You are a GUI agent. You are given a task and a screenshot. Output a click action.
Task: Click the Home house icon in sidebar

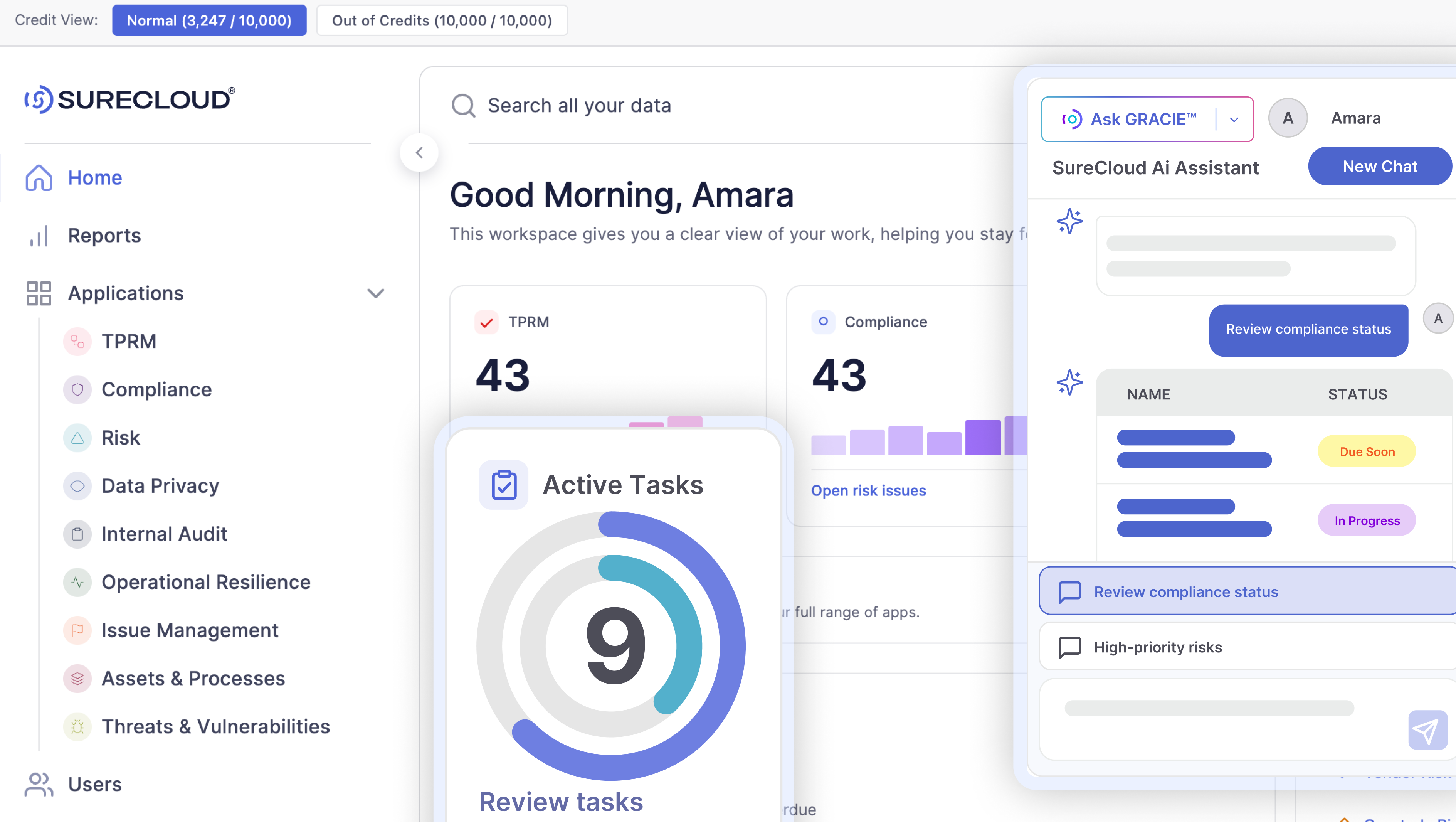point(39,177)
